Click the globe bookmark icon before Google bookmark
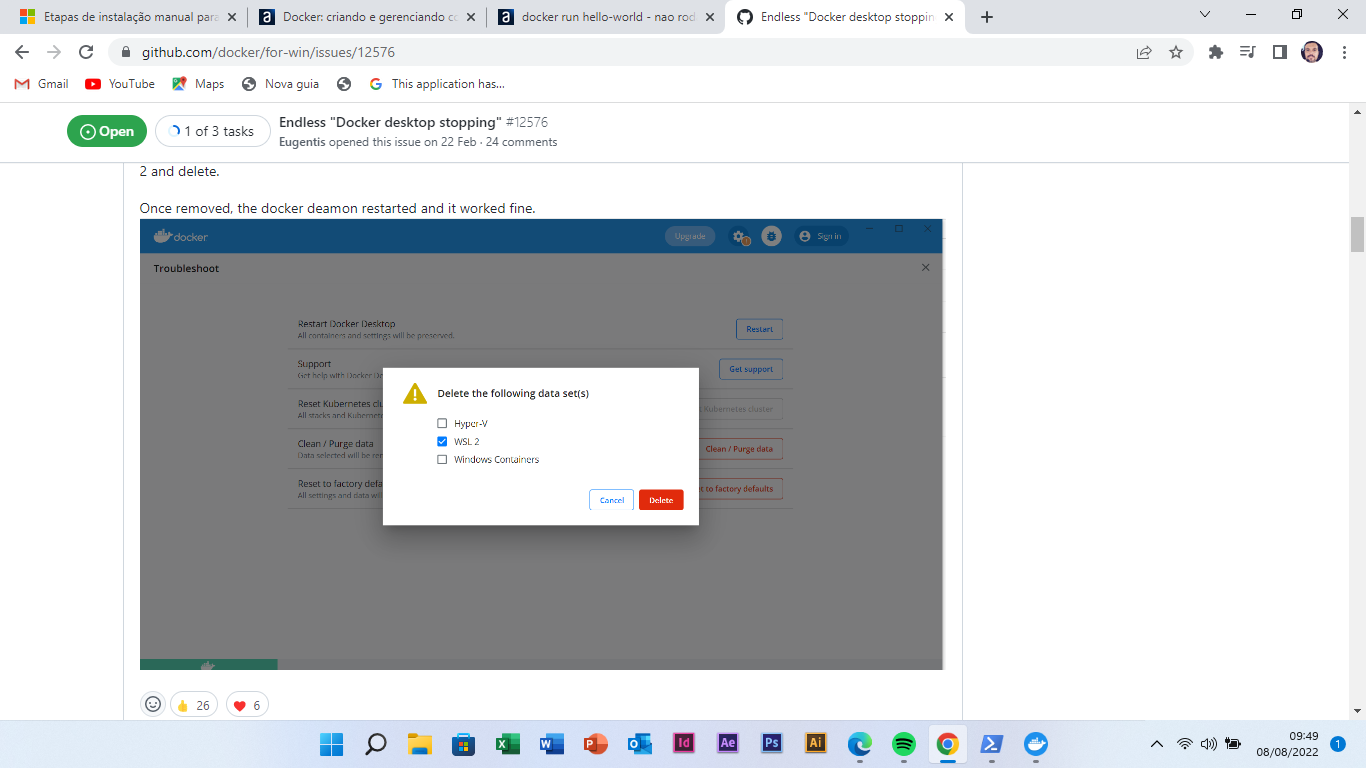1366x768 pixels. (344, 84)
